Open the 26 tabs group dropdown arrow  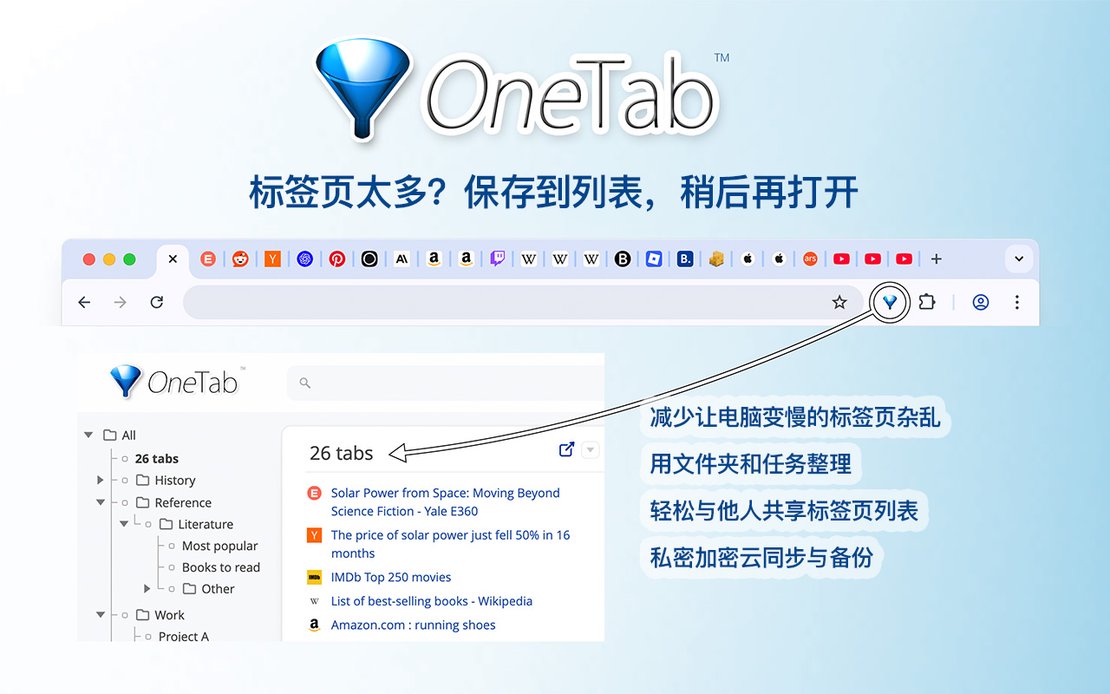(x=590, y=450)
